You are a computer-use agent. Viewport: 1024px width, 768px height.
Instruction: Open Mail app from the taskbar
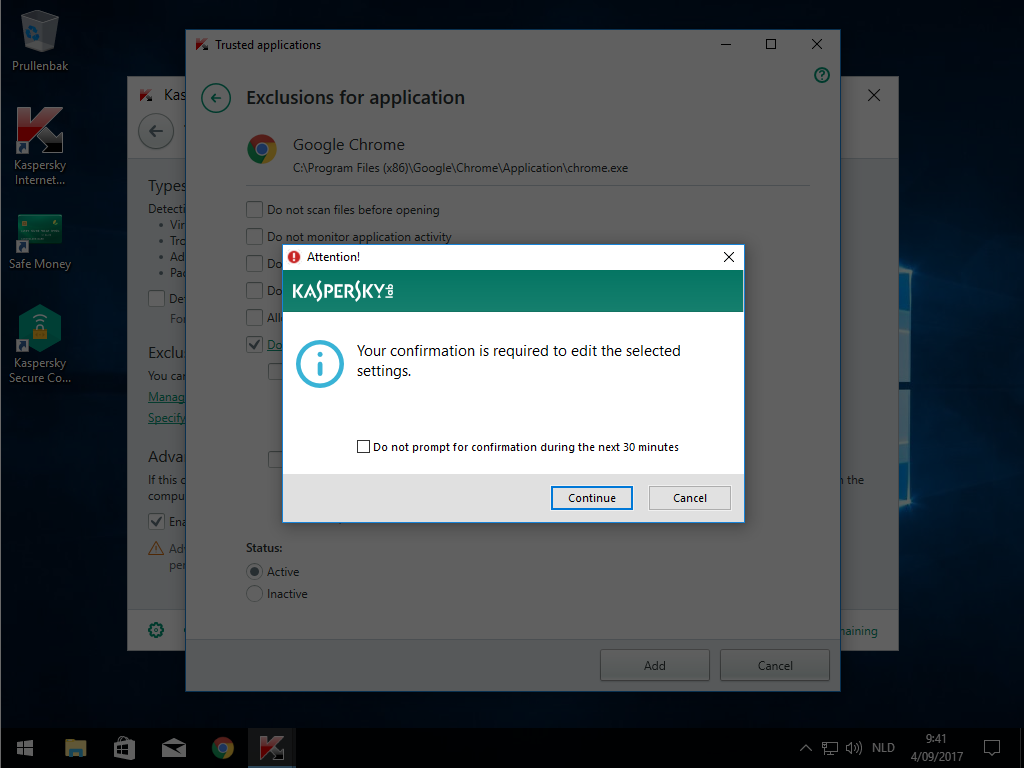click(174, 748)
